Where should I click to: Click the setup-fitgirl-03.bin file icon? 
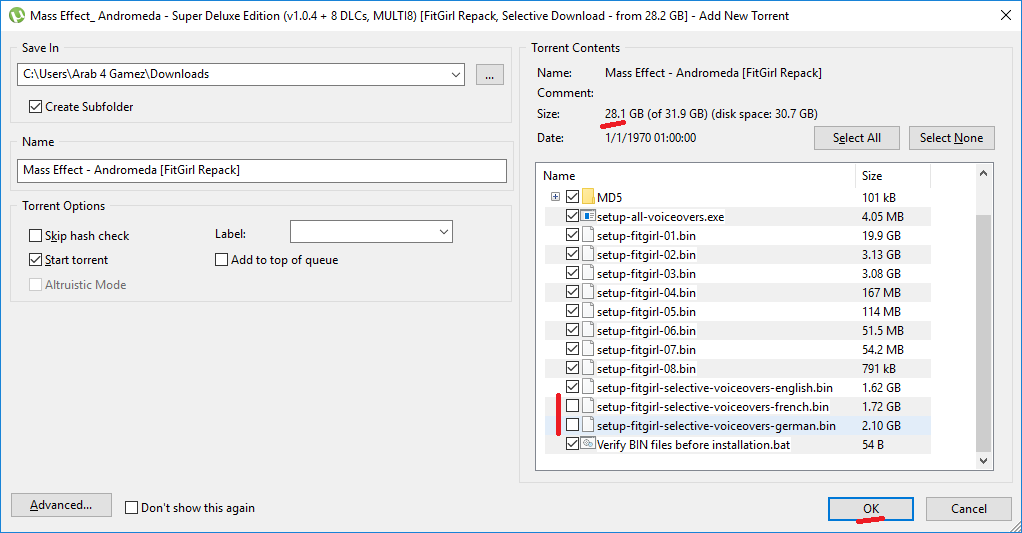click(588, 273)
